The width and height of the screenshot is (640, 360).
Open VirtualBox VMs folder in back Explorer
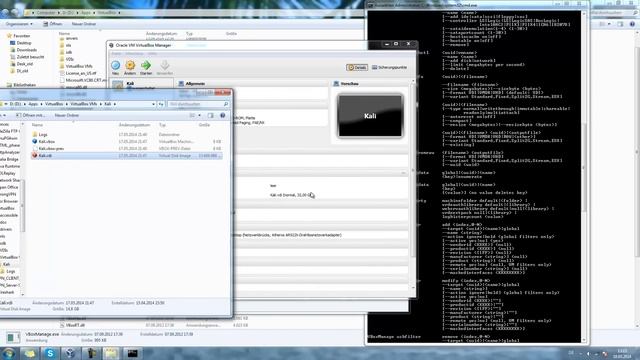(x=79, y=66)
